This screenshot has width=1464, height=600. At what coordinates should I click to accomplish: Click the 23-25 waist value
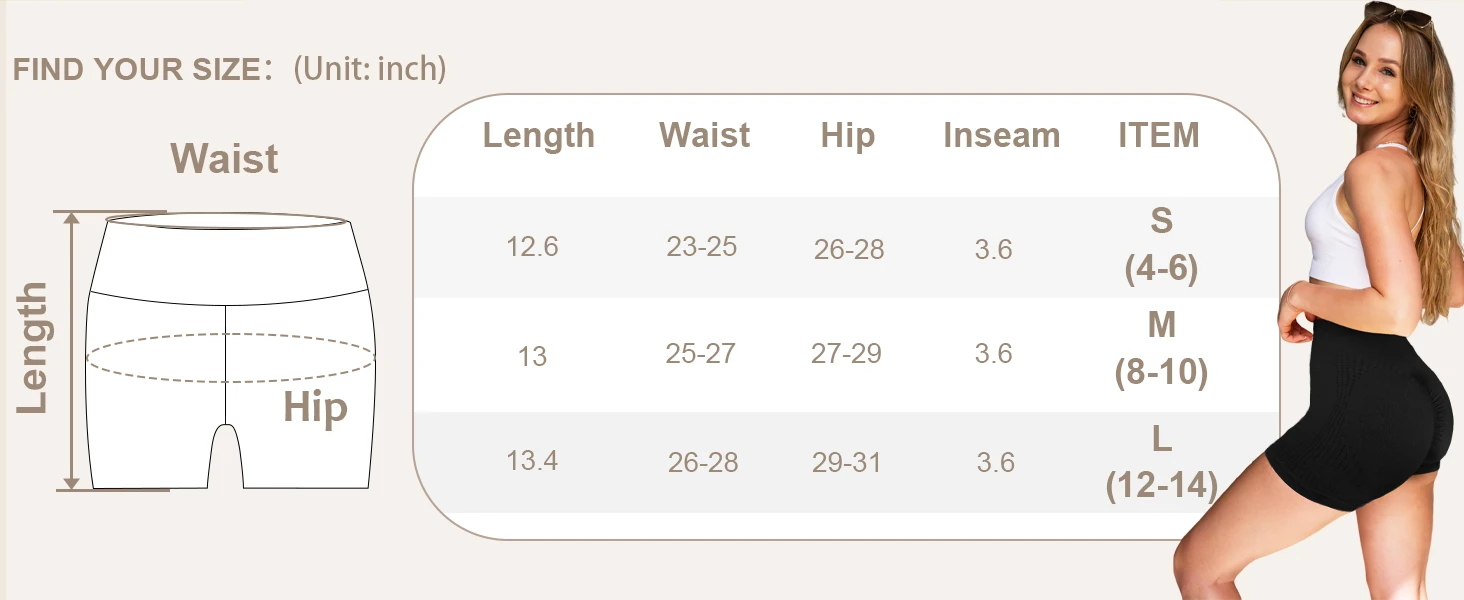click(x=702, y=246)
